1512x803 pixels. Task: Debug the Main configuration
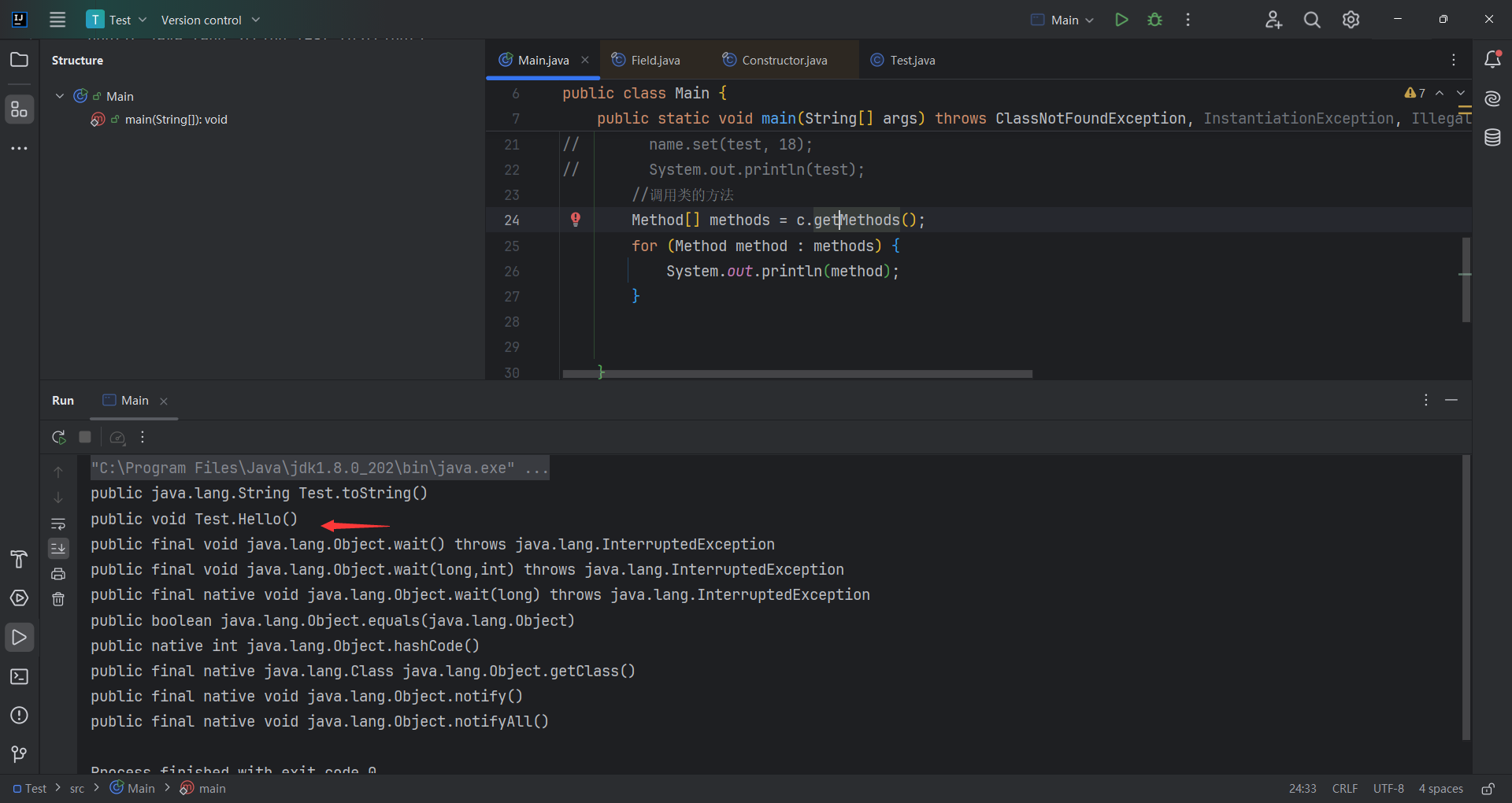click(x=1154, y=20)
